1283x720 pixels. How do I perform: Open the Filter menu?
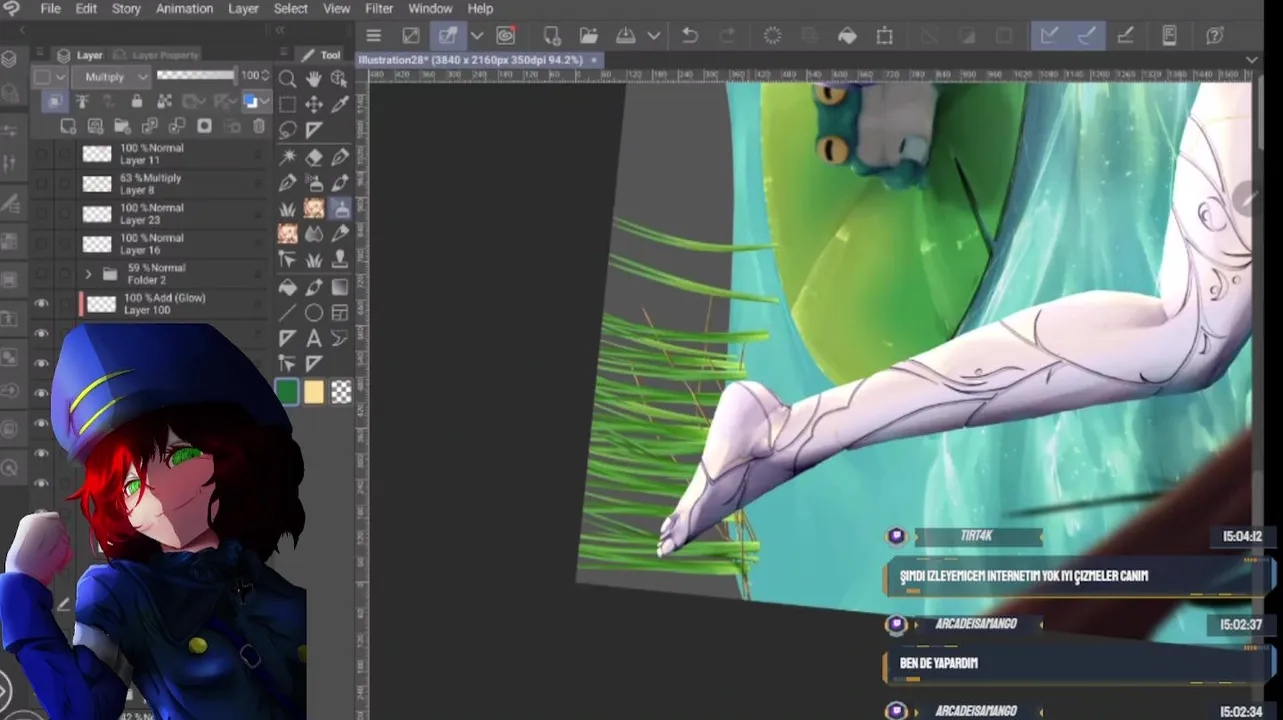point(379,8)
